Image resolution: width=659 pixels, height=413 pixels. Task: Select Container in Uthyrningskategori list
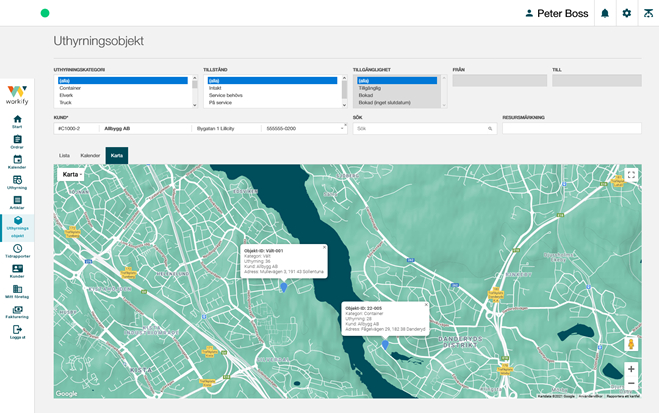(70, 88)
